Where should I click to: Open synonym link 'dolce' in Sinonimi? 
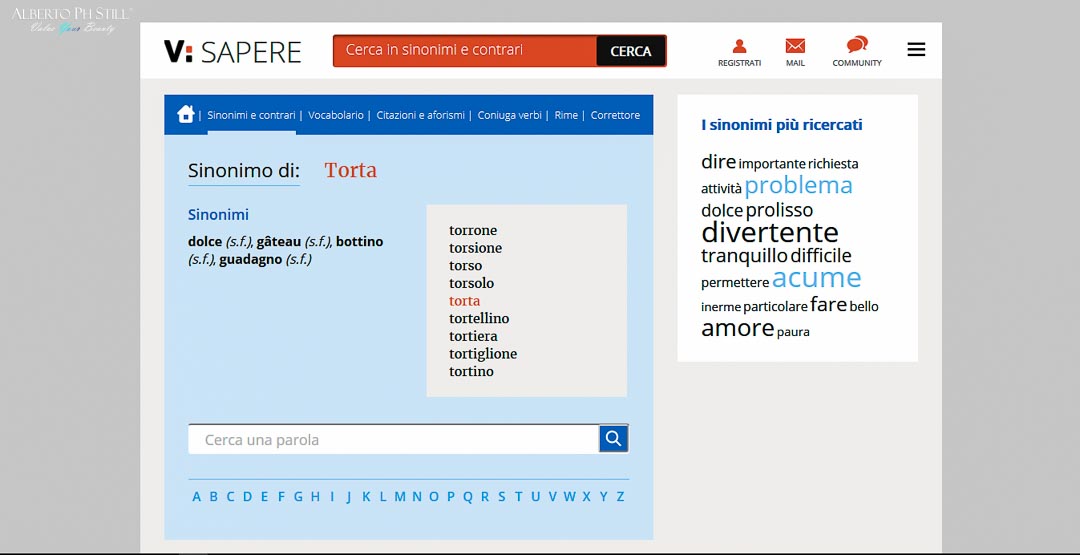(205, 242)
